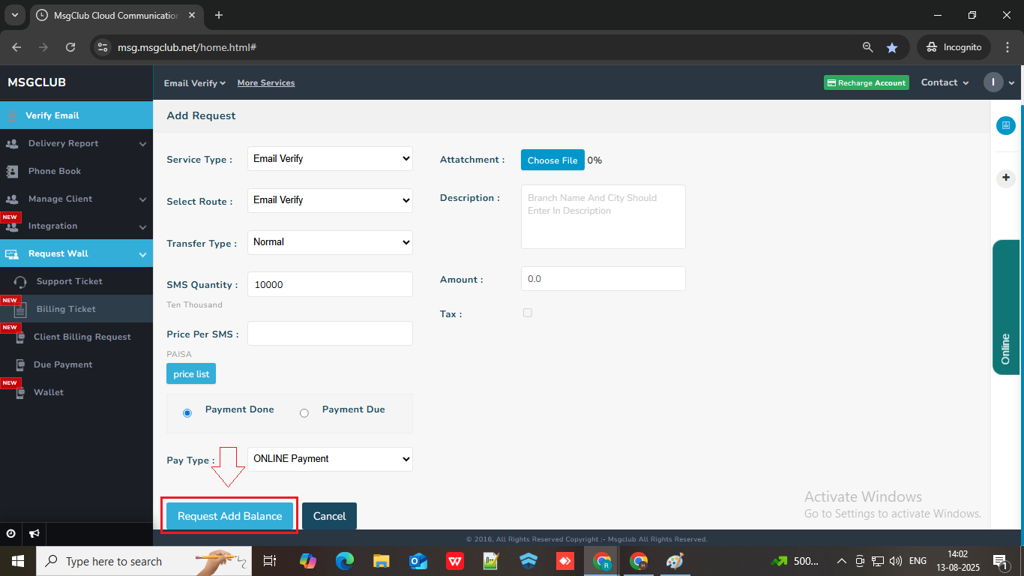
Task: Select the Payment Done radio button
Action: [x=187, y=413]
